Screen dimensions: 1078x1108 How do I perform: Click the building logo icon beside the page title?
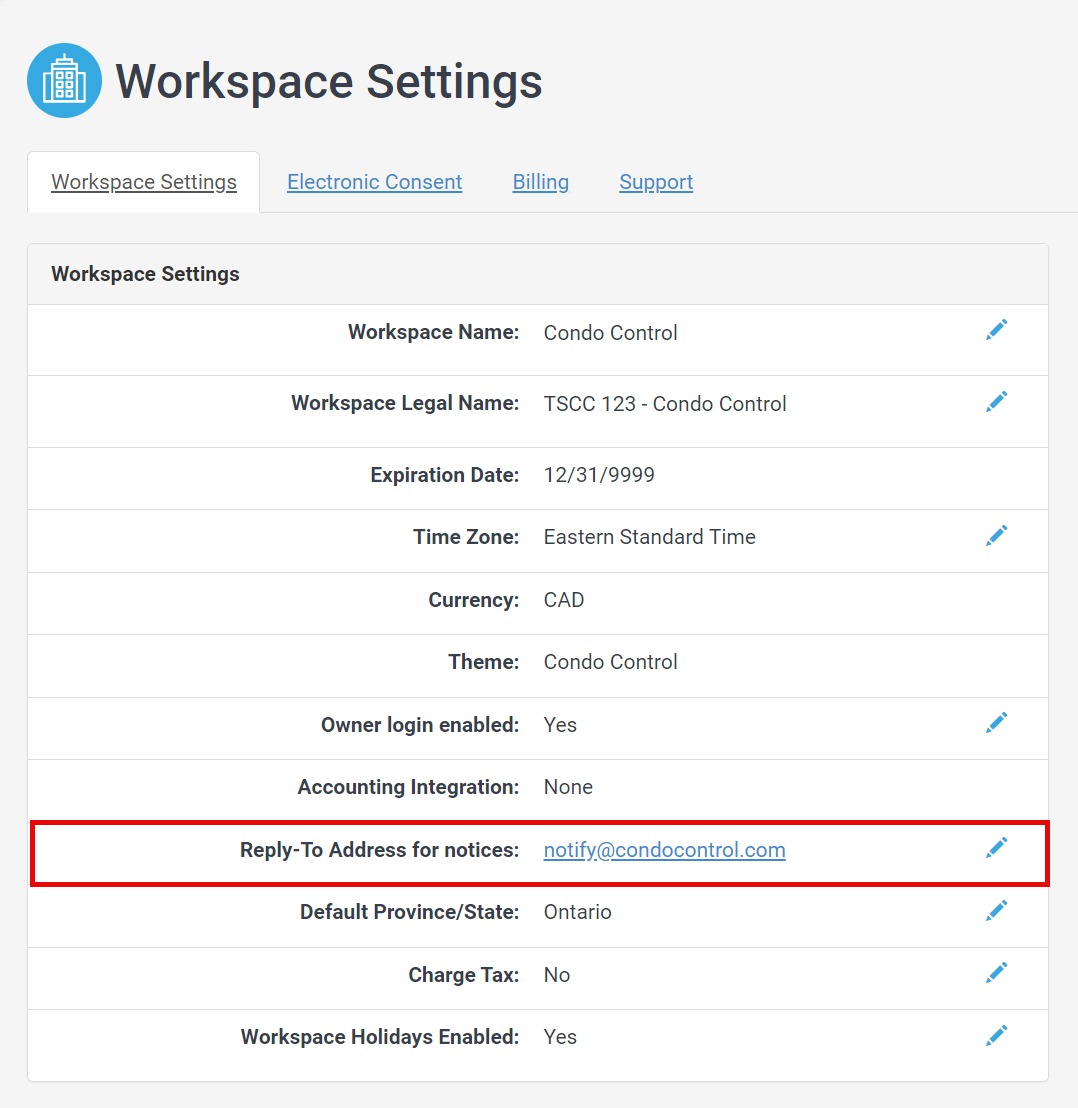(64, 81)
